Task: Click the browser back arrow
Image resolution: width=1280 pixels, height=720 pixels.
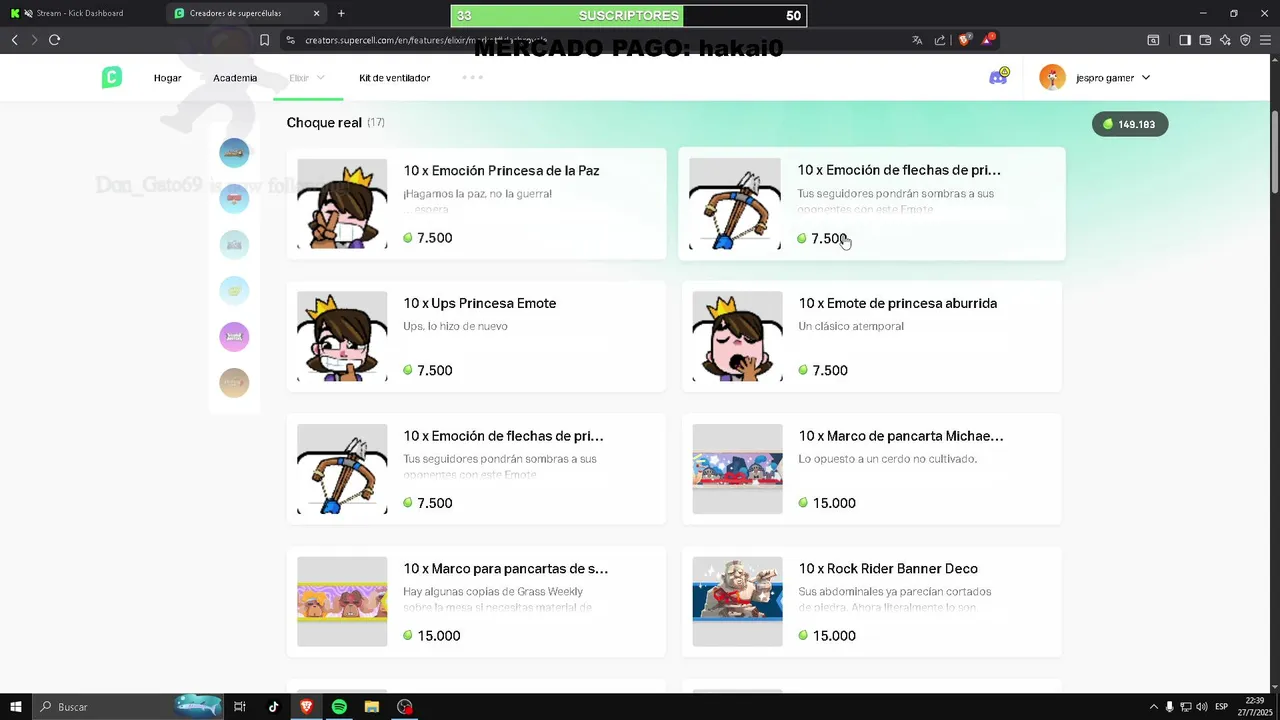Action: point(14,40)
